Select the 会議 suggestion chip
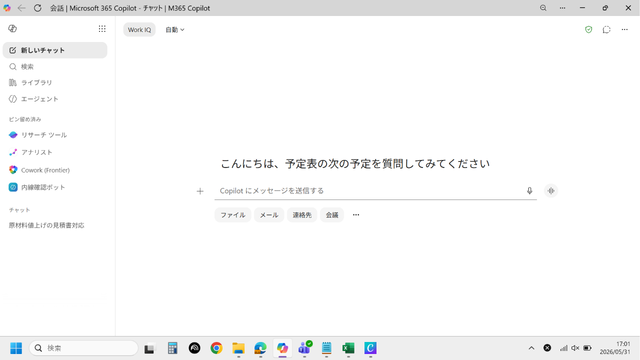 (332, 215)
